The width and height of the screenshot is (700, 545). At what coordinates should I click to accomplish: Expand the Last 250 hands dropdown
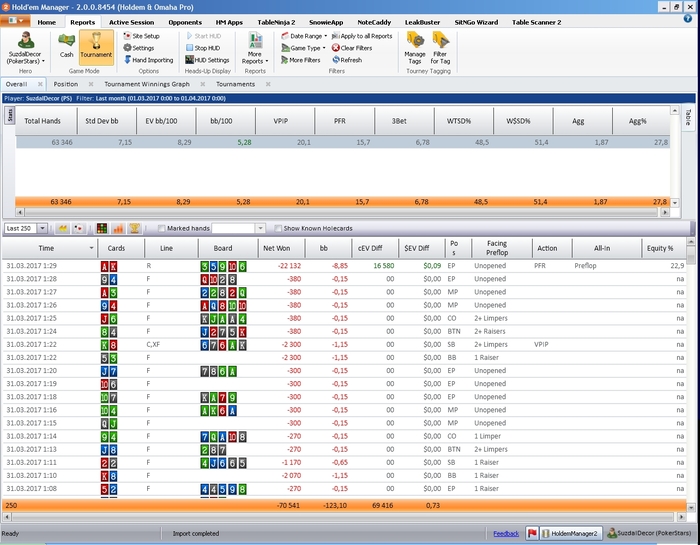tap(42, 229)
